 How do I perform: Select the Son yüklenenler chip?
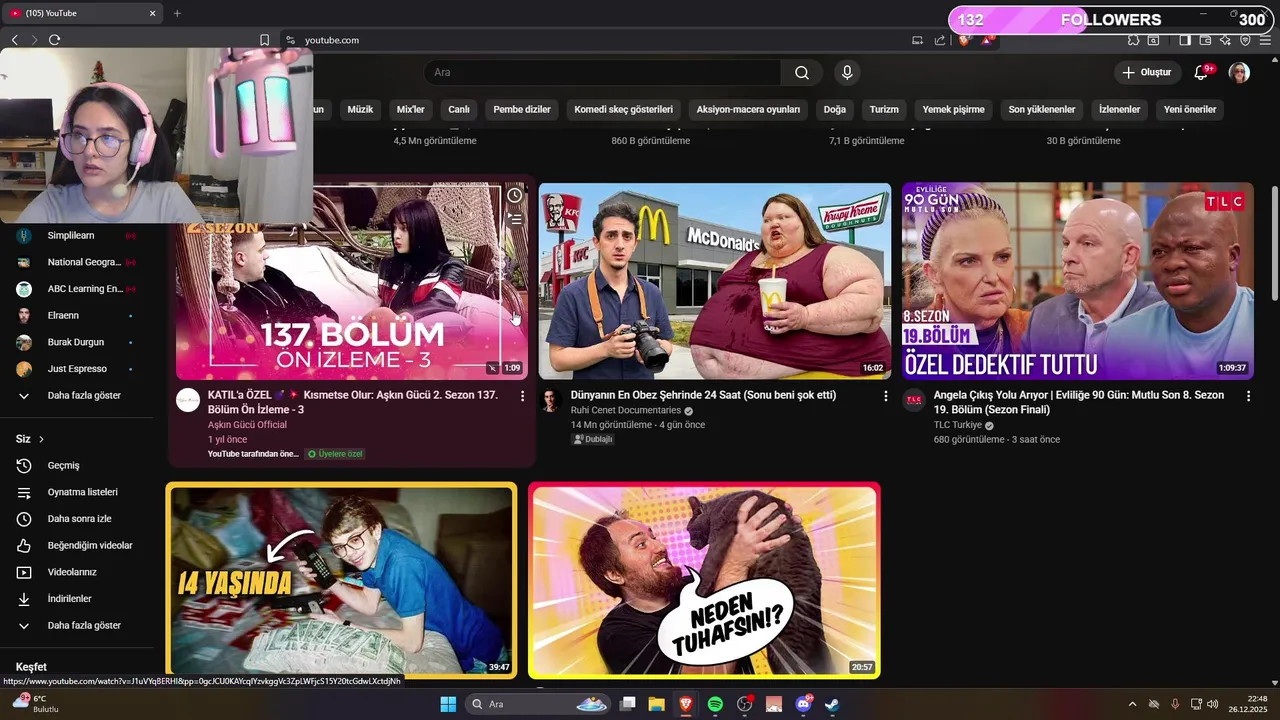click(x=1042, y=109)
